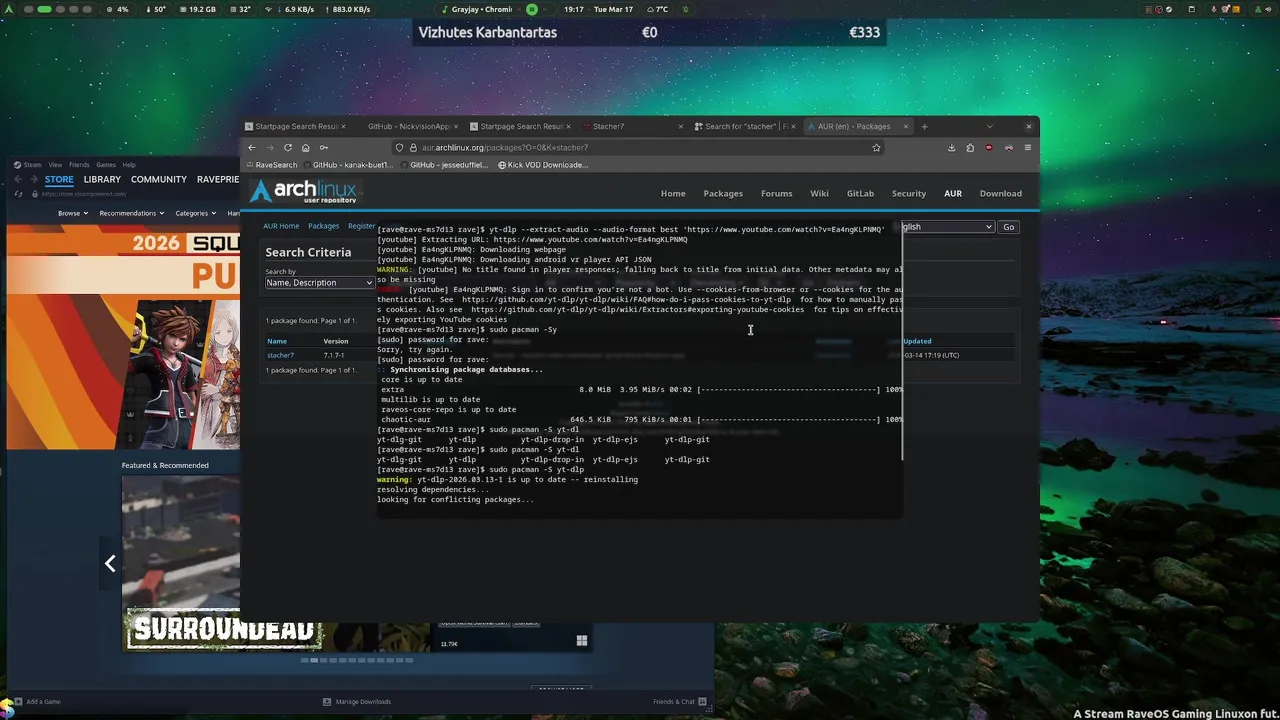Close the AUR (en) - Packages tab

coord(905,126)
